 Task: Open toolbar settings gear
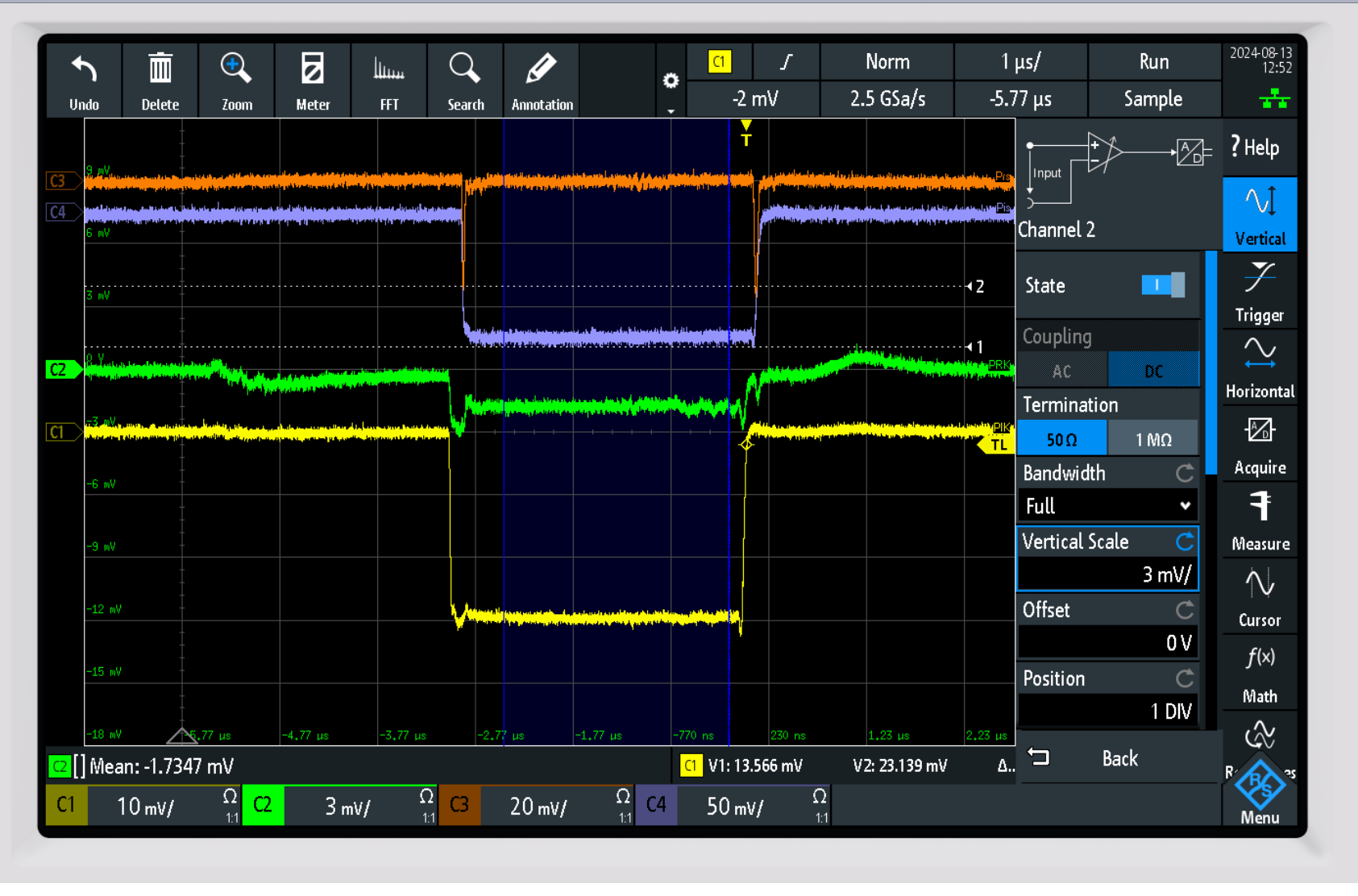pyautogui.click(x=671, y=81)
